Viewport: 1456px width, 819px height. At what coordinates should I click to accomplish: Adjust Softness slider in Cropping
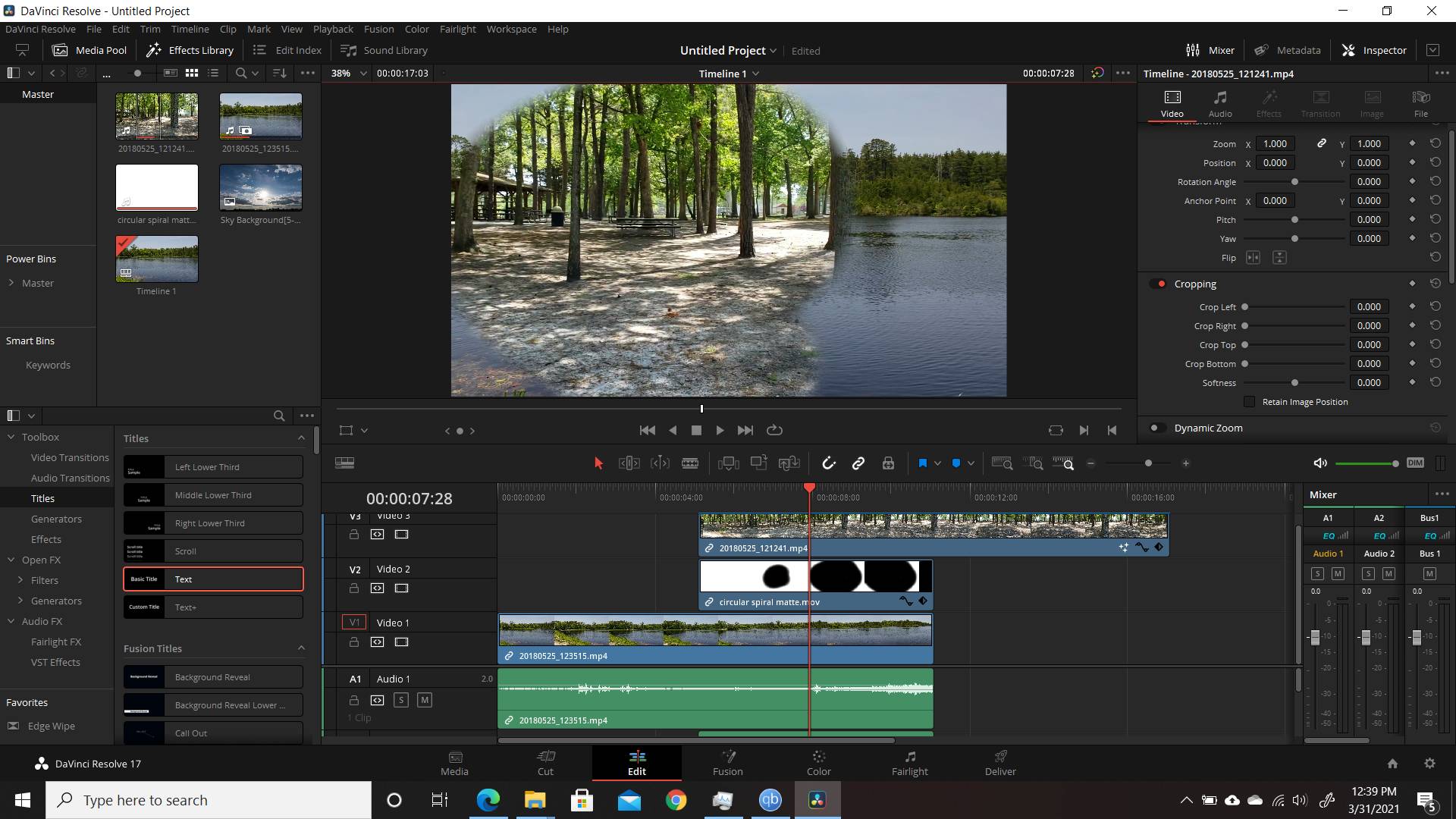click(1294, 383)
